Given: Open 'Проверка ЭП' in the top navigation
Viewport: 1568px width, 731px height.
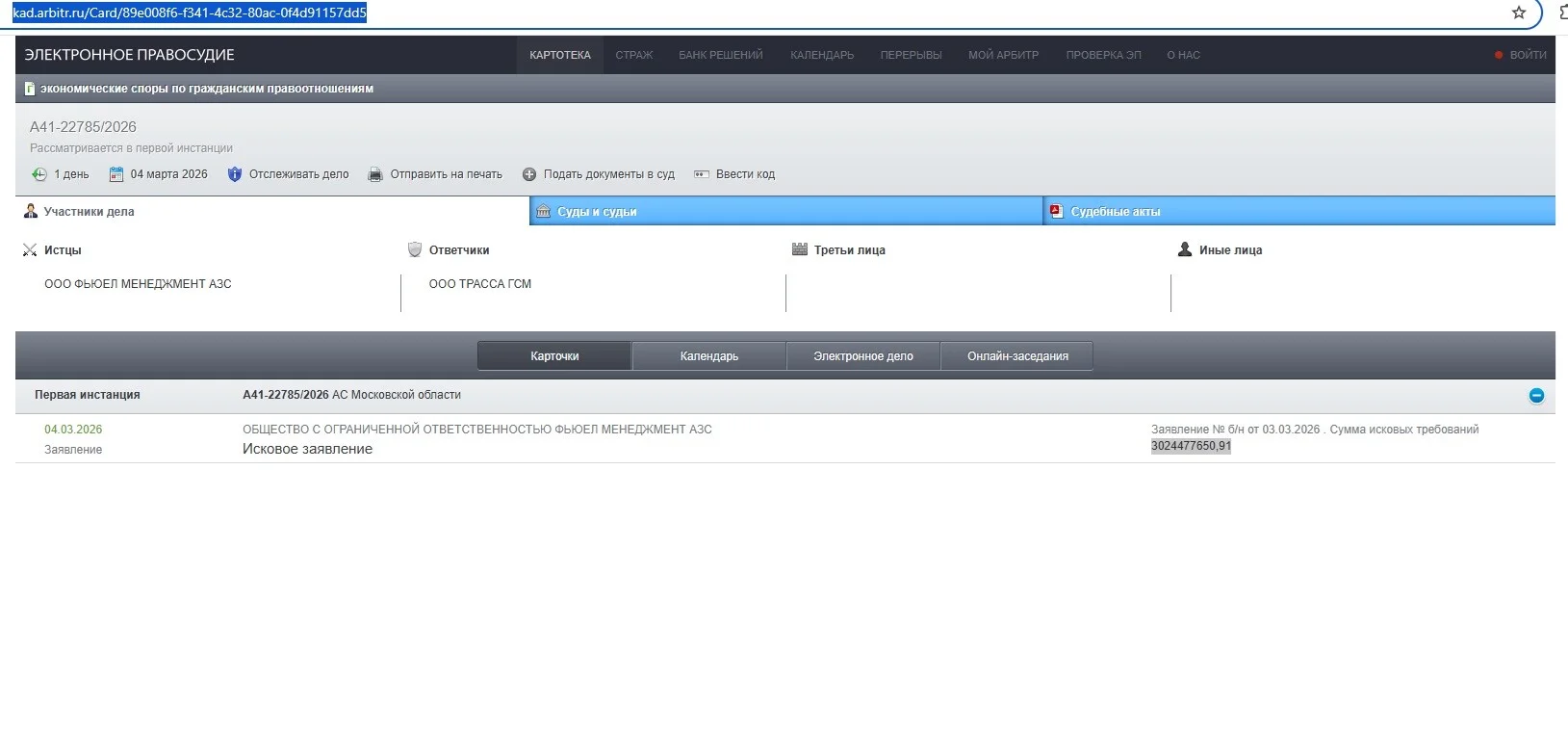Looking at the screenshot, I should pyautogui.click(x=1104, y=55).
